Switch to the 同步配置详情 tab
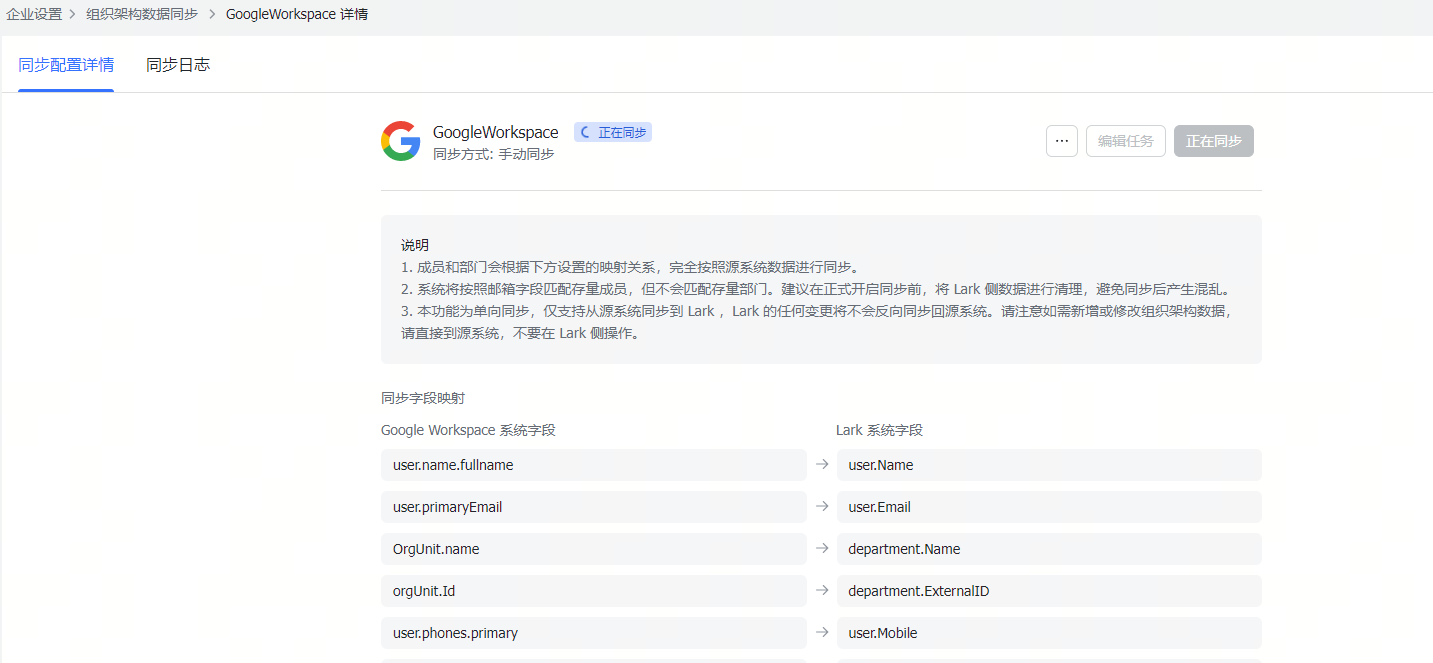The height and width of the screenshot is (663, 1433). (66, 65)
